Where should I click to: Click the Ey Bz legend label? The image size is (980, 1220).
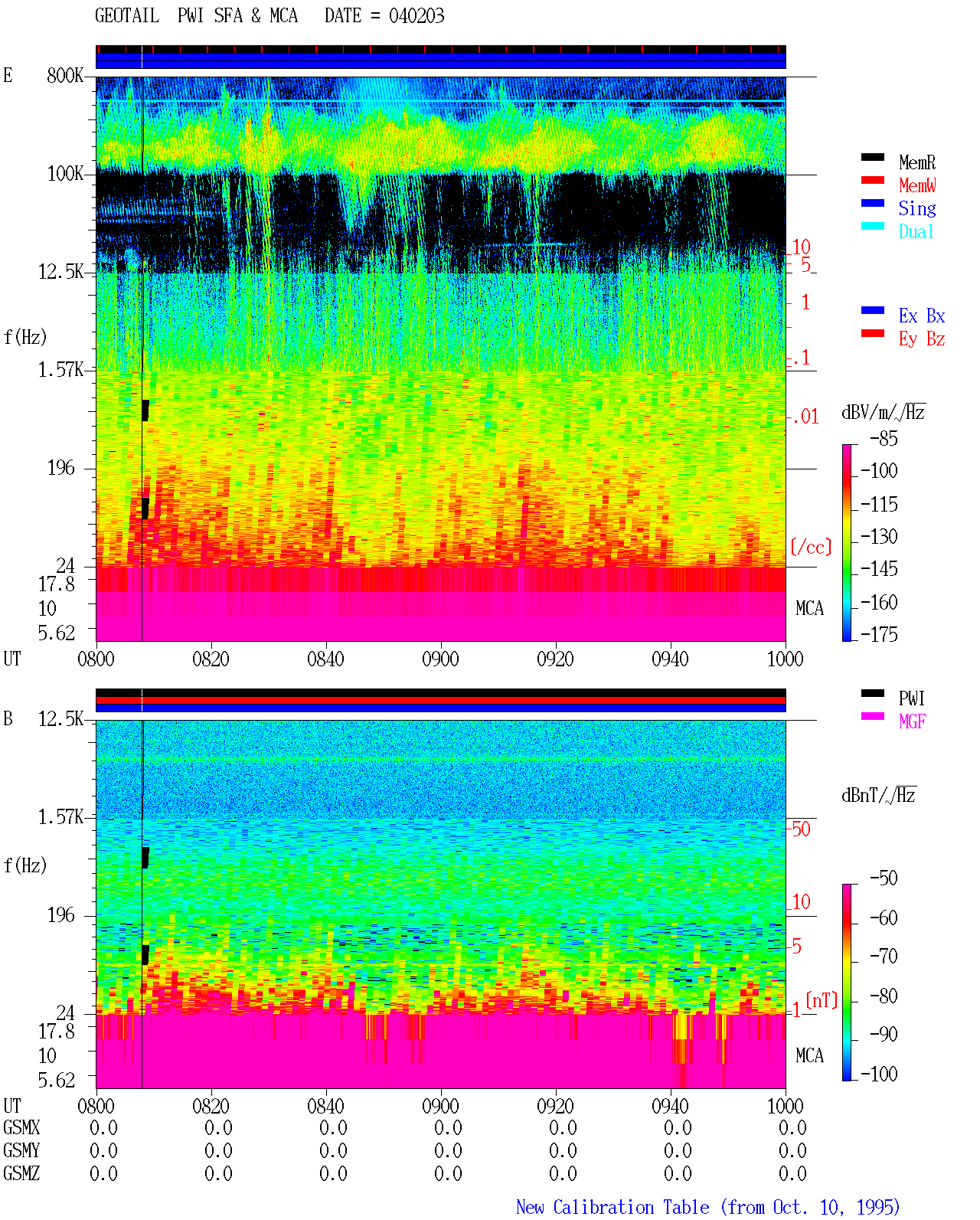tap(922, 339)
